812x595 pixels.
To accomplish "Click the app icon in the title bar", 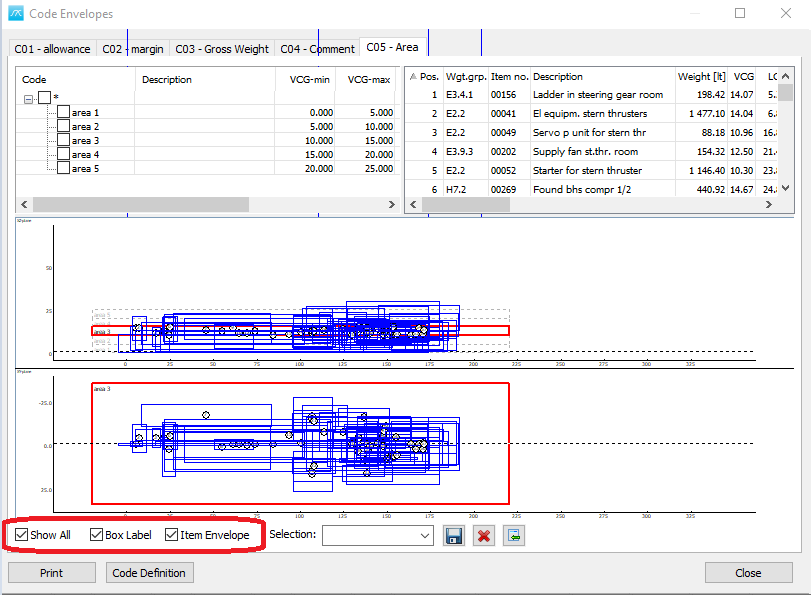I will 17,14.
